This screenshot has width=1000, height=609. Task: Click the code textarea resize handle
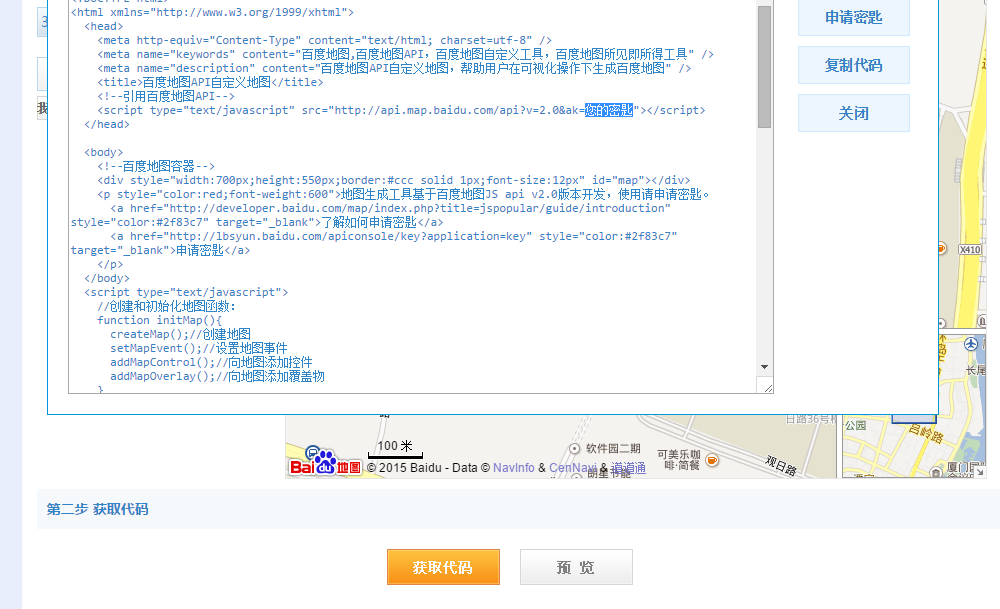(x=767, y=388)
